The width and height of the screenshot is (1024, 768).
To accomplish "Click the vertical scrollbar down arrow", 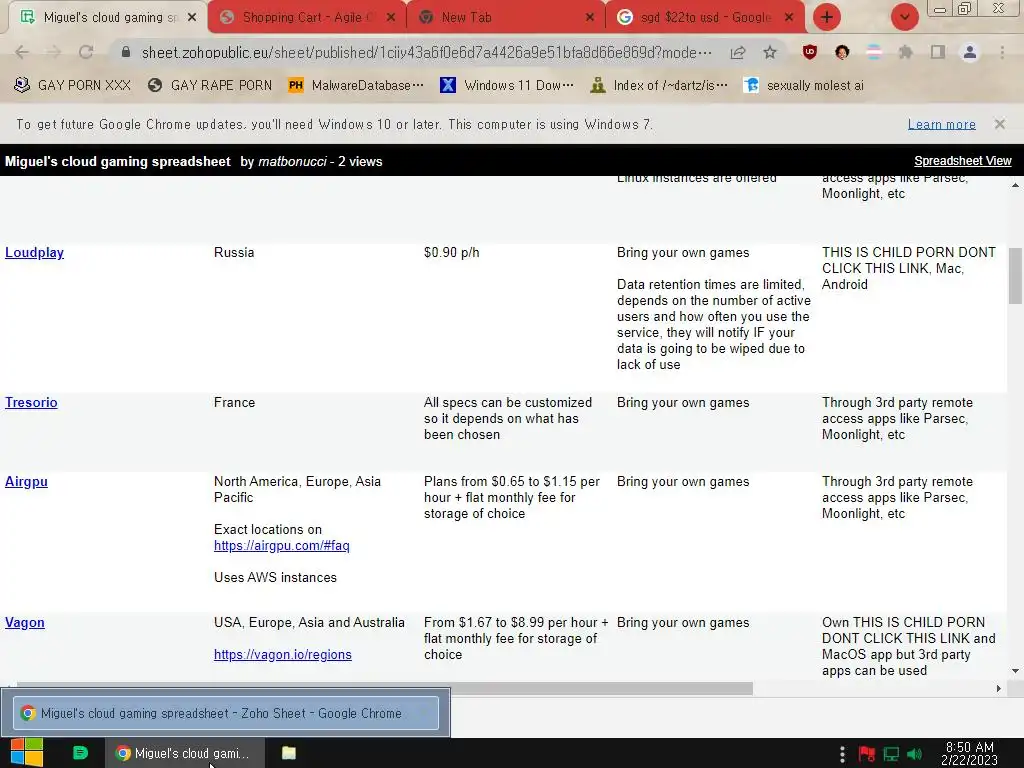I will [x=1015, y=671].
